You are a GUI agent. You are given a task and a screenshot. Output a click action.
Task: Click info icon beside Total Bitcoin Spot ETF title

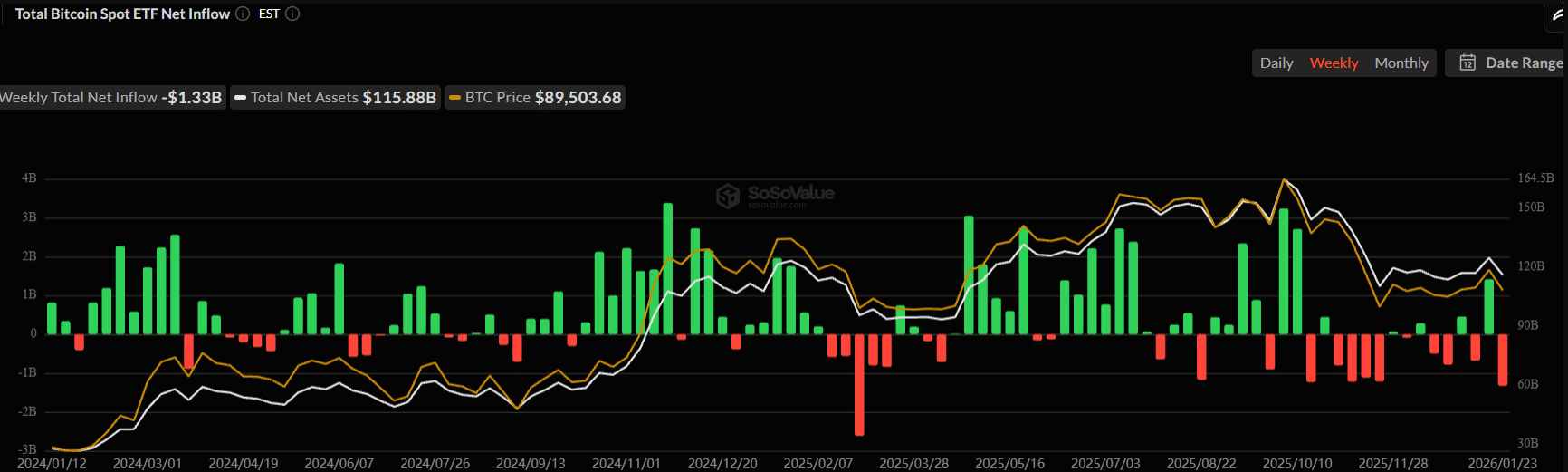[x=243, y=14]
